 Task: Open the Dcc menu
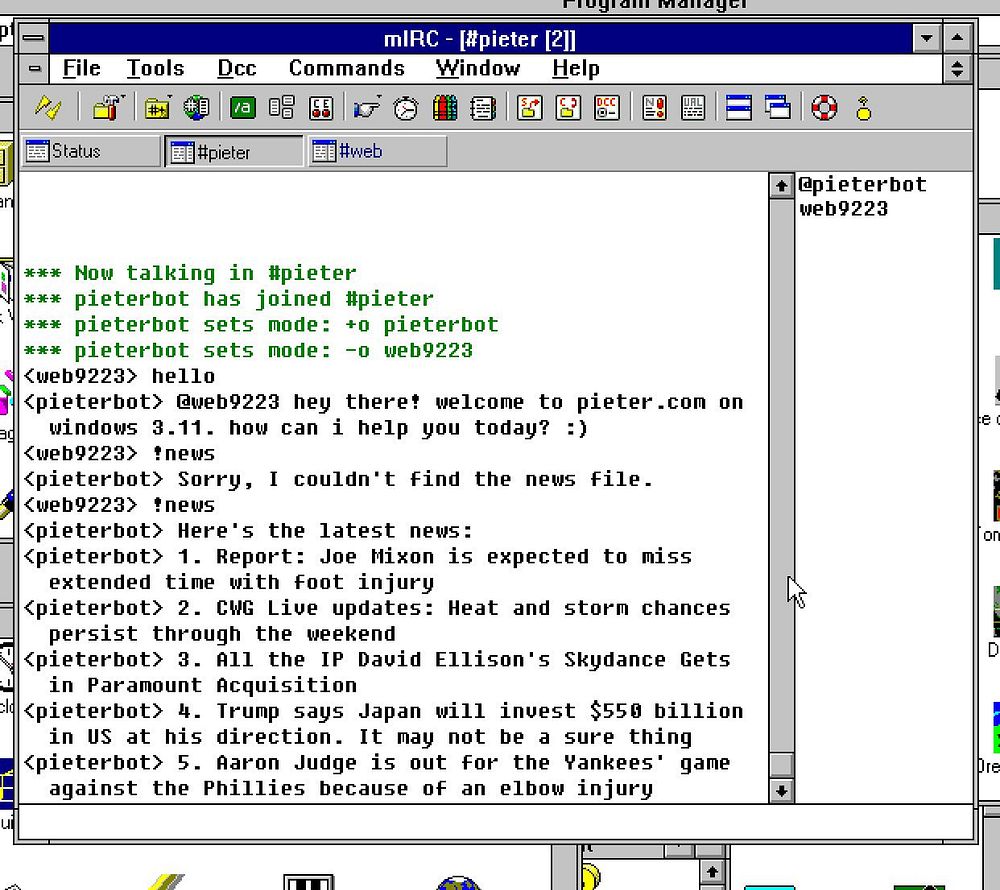237,68
